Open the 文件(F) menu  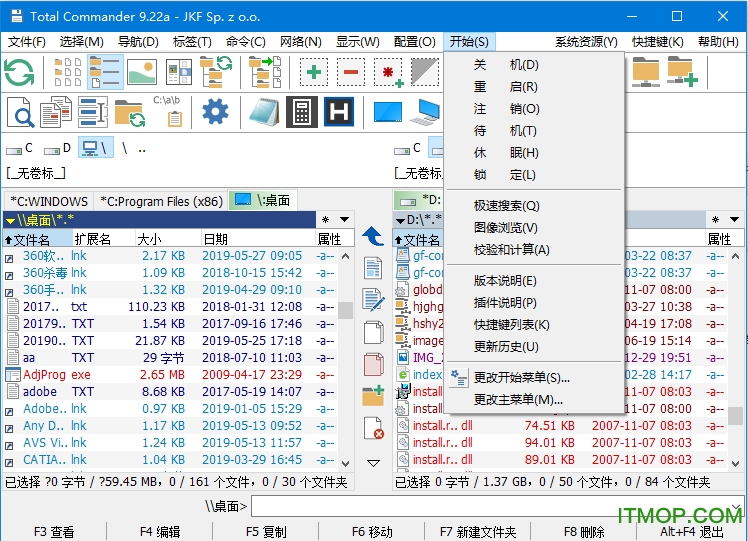[x=27, y=42]
